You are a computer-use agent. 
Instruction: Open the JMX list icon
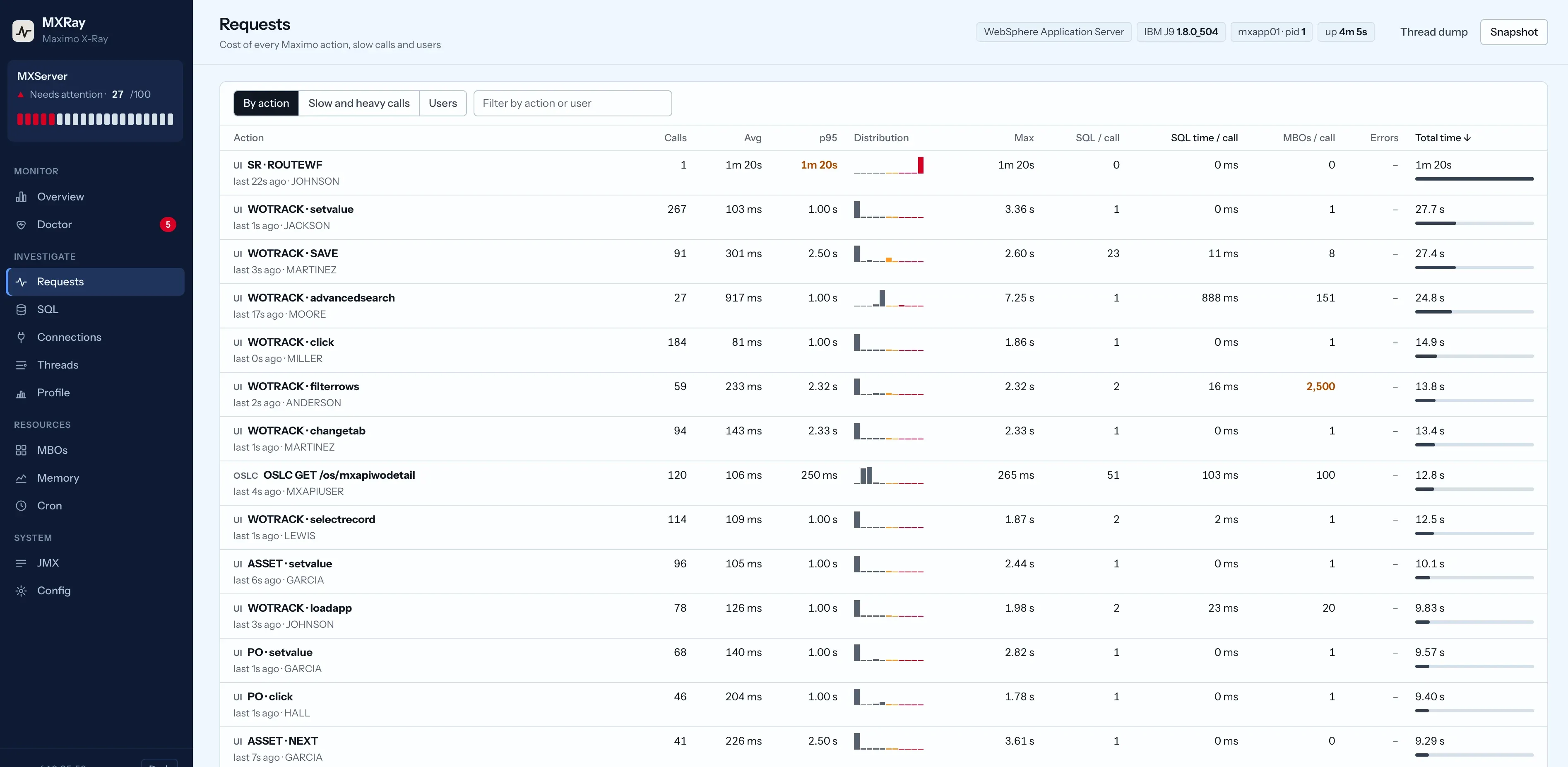pyautogui.click(x=21, y=563)
